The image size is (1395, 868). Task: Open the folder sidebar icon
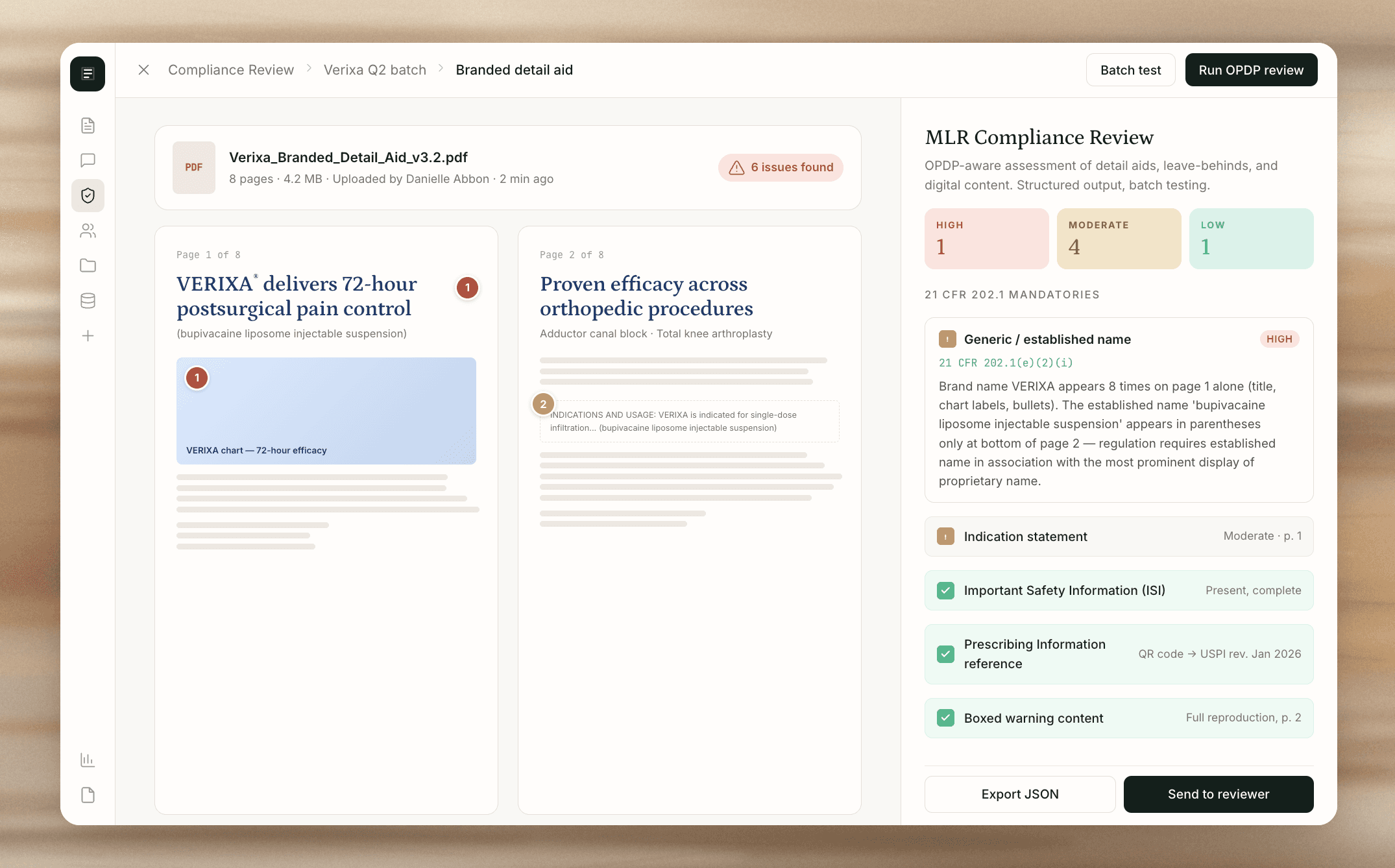coord(88,265)
